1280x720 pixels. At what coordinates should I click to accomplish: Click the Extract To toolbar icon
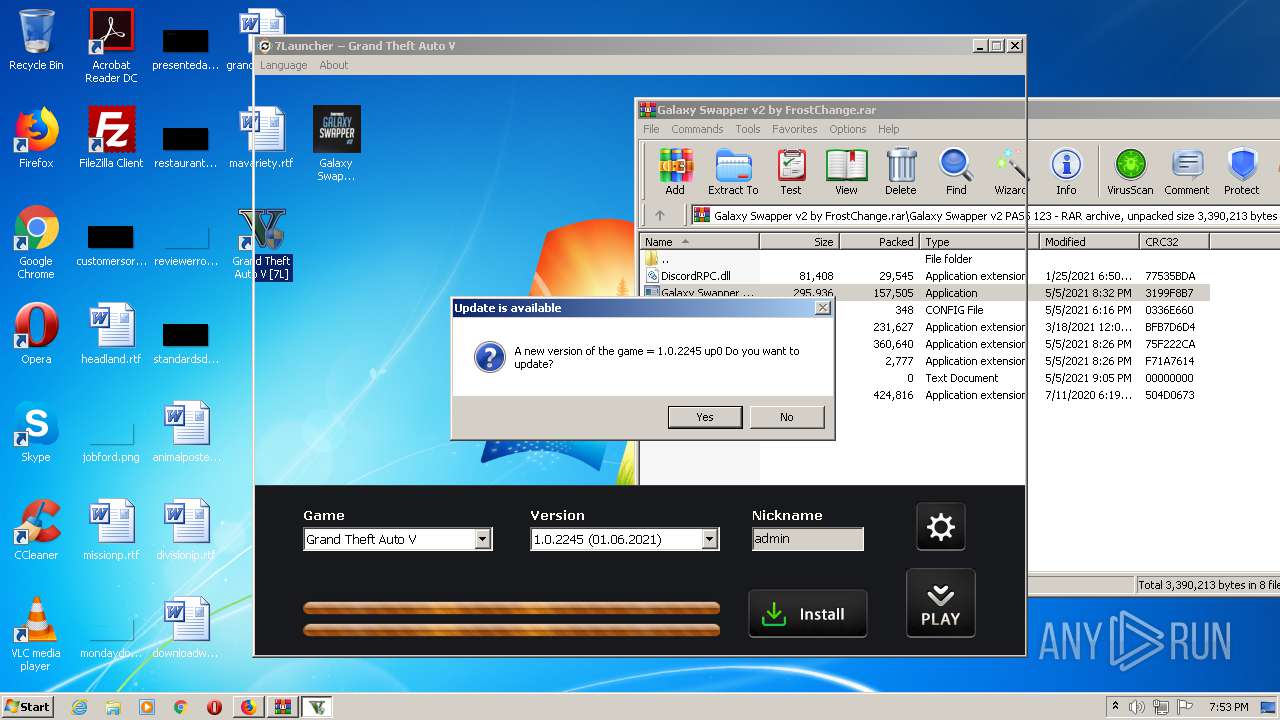(x=733, y=171)
